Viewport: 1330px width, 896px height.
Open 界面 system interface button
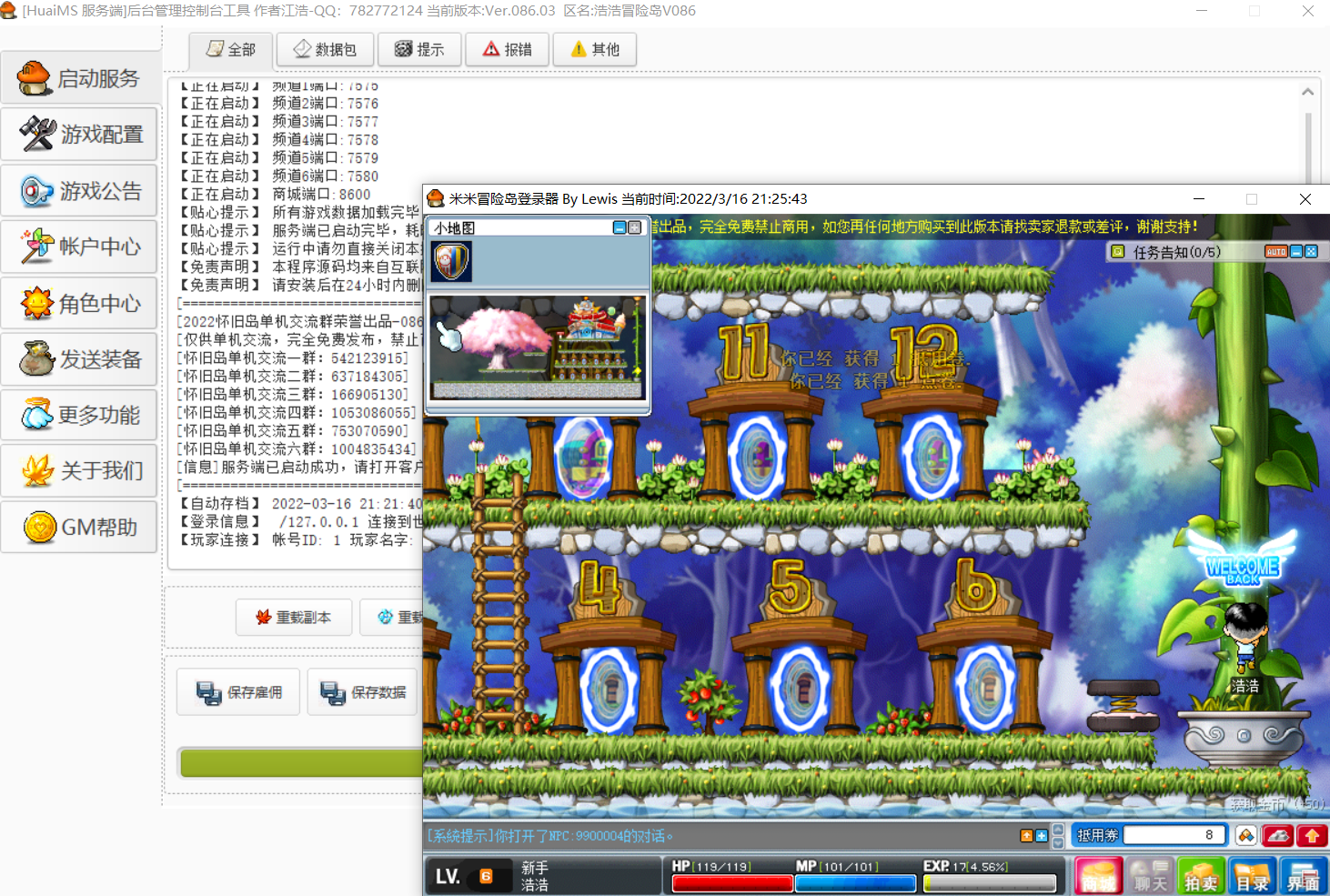(1303, 876)
